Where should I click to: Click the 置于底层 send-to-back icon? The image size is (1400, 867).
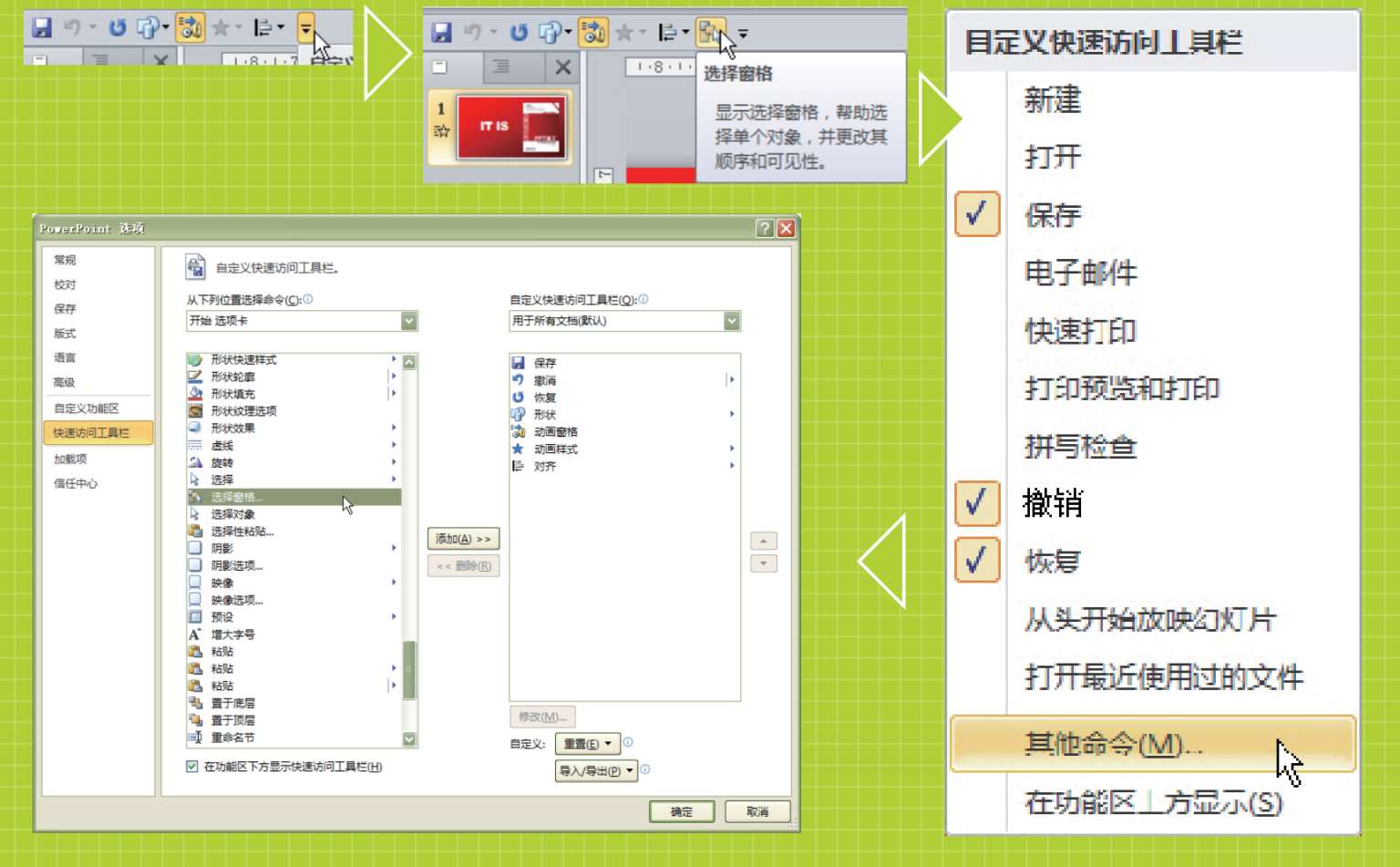coord(194,703)
